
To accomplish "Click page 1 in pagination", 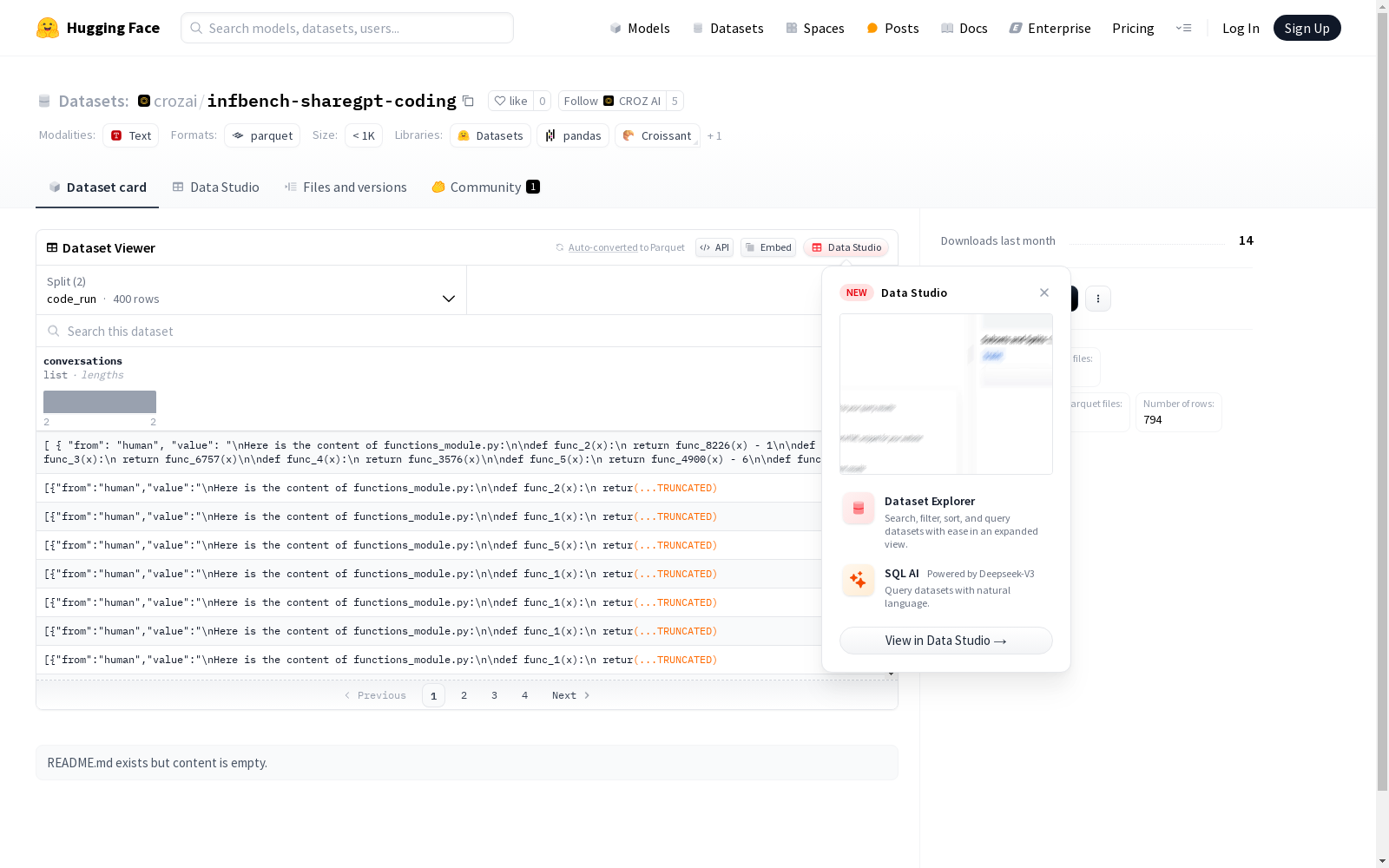I will tap(434, 695).
